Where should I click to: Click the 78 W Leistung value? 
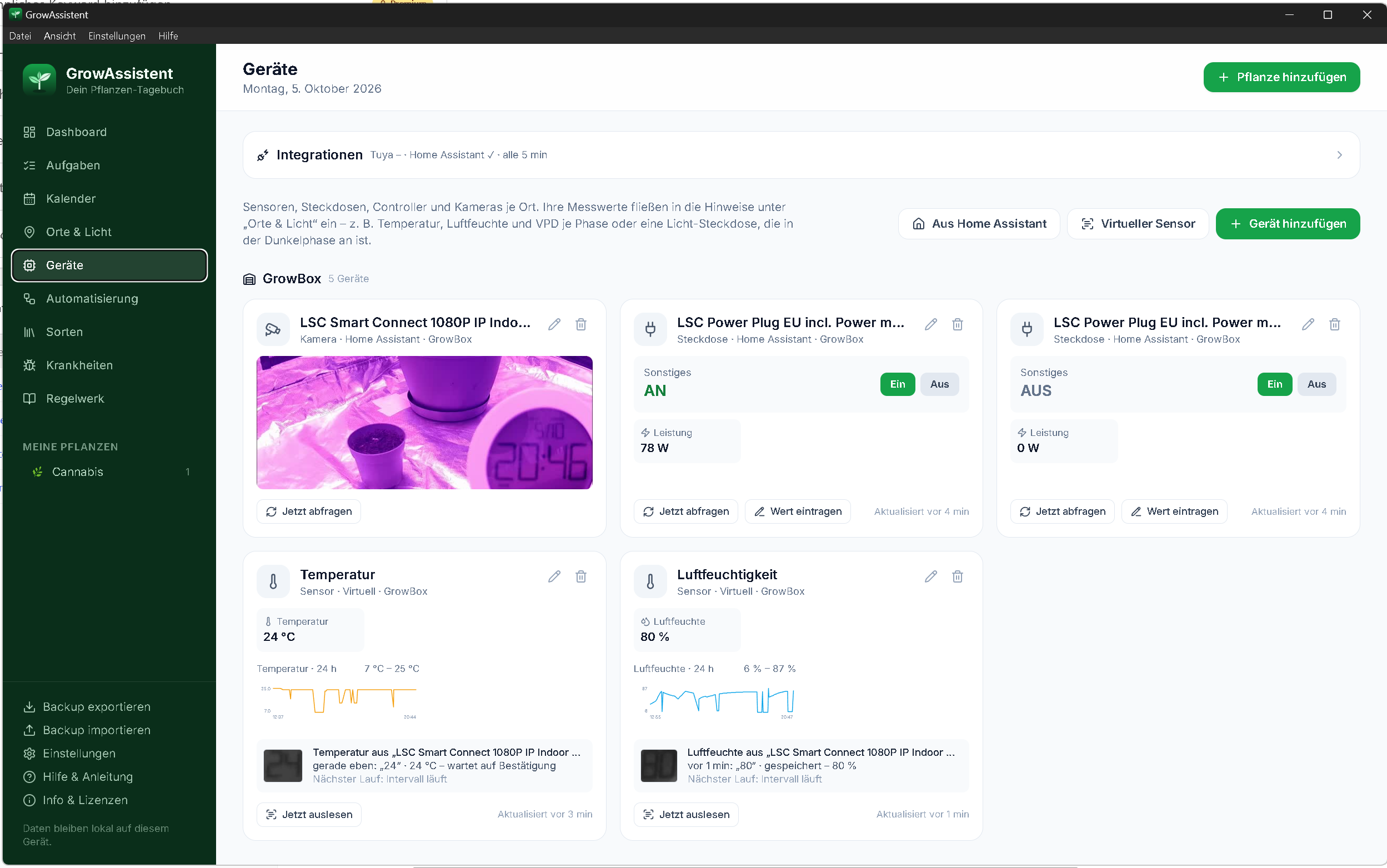click(x=654, y=448)
